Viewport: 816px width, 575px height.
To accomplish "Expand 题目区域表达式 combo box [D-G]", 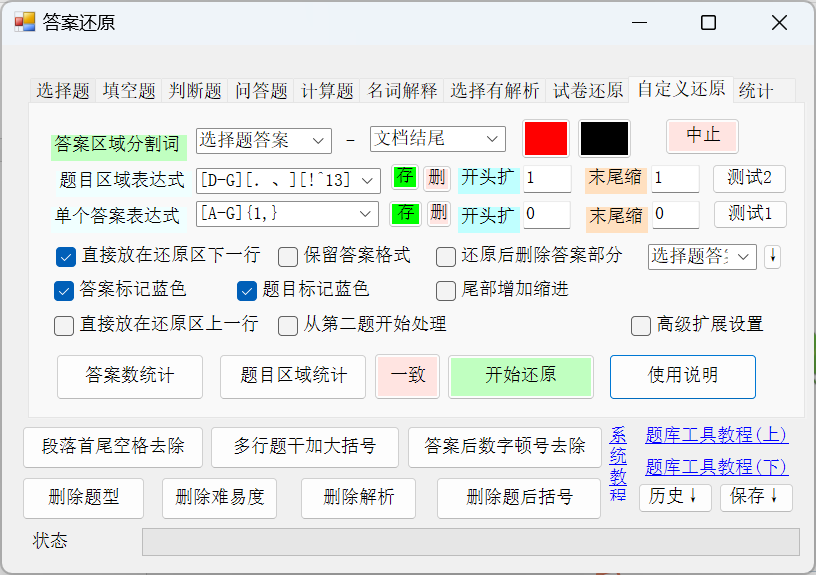I will pyautogui.click(x=288, y=181).
